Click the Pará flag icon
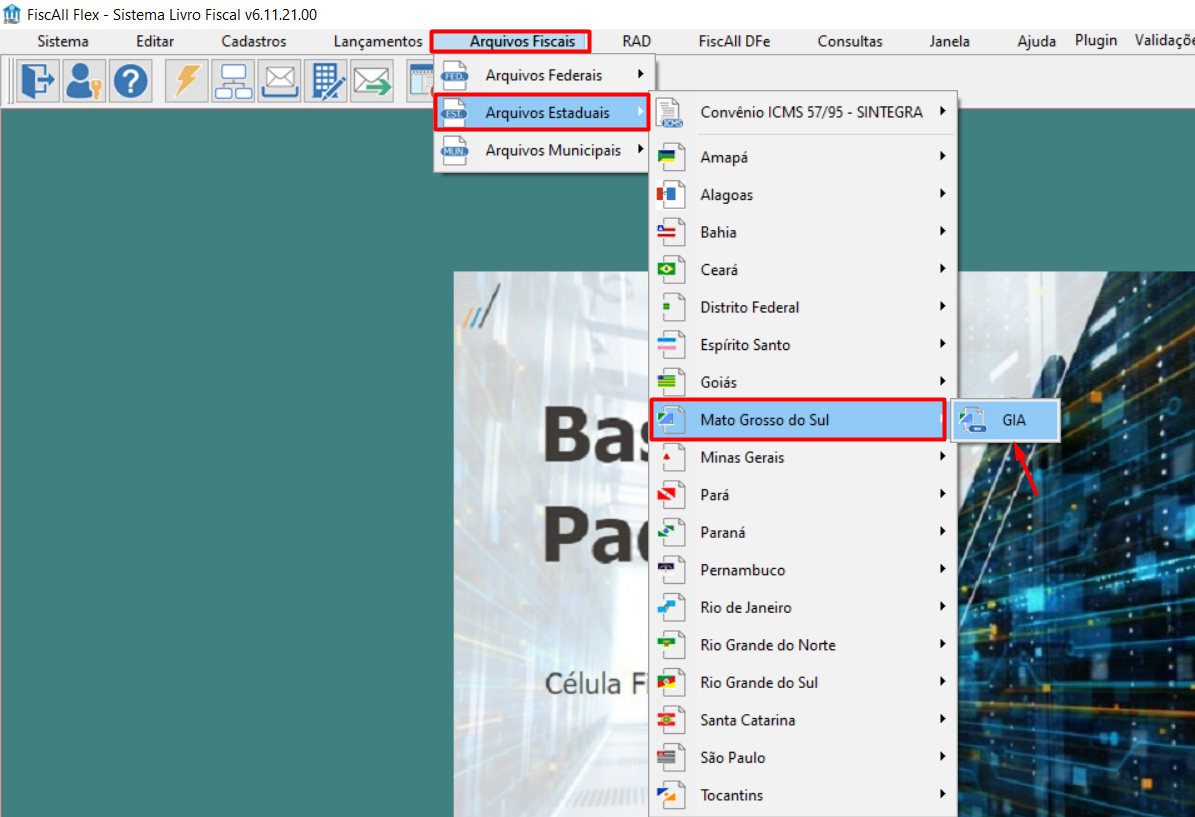This screenshot has width=1195, height=817. click(671, 495)
